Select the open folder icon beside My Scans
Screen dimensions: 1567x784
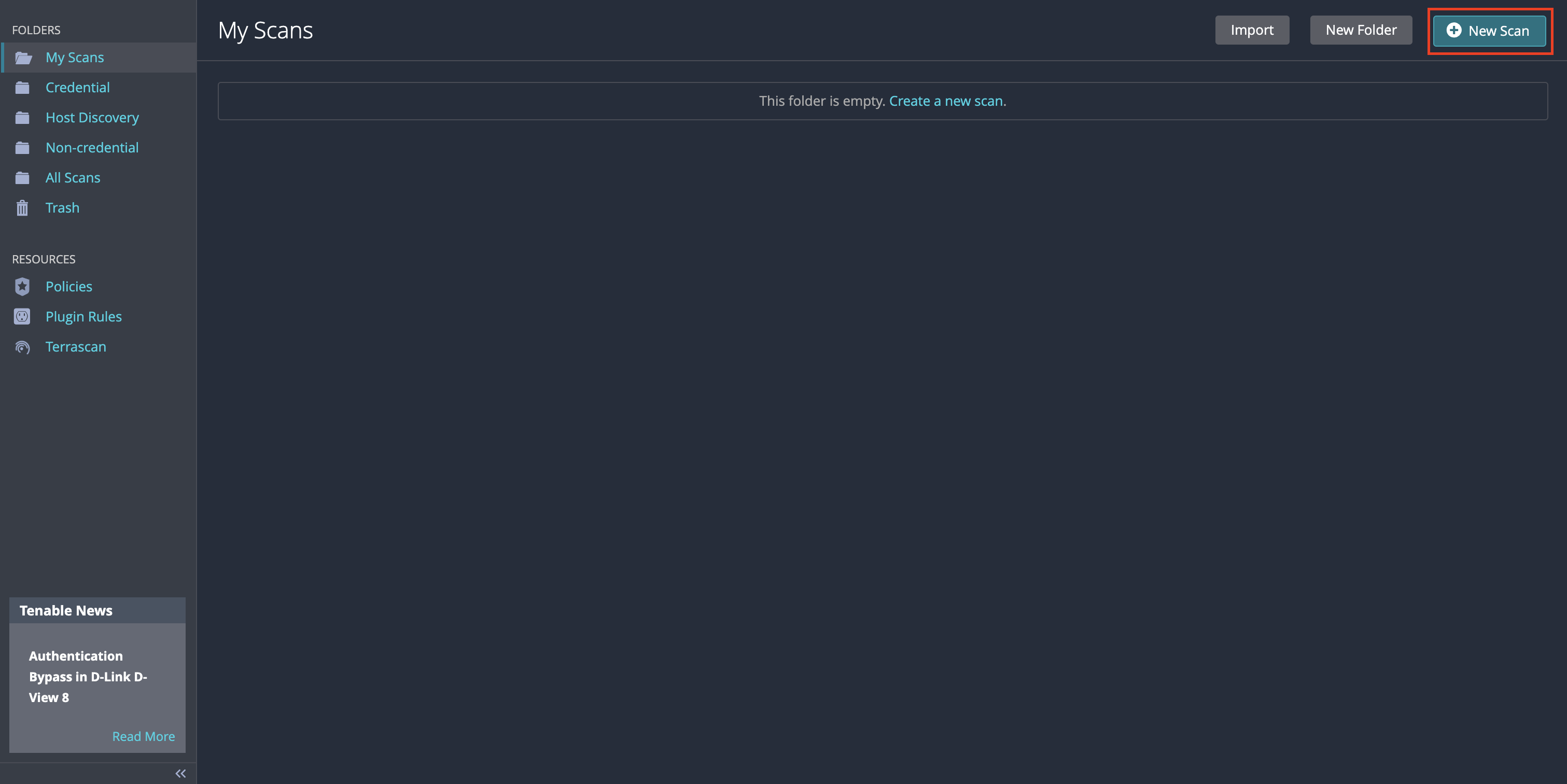pos(22,57)
